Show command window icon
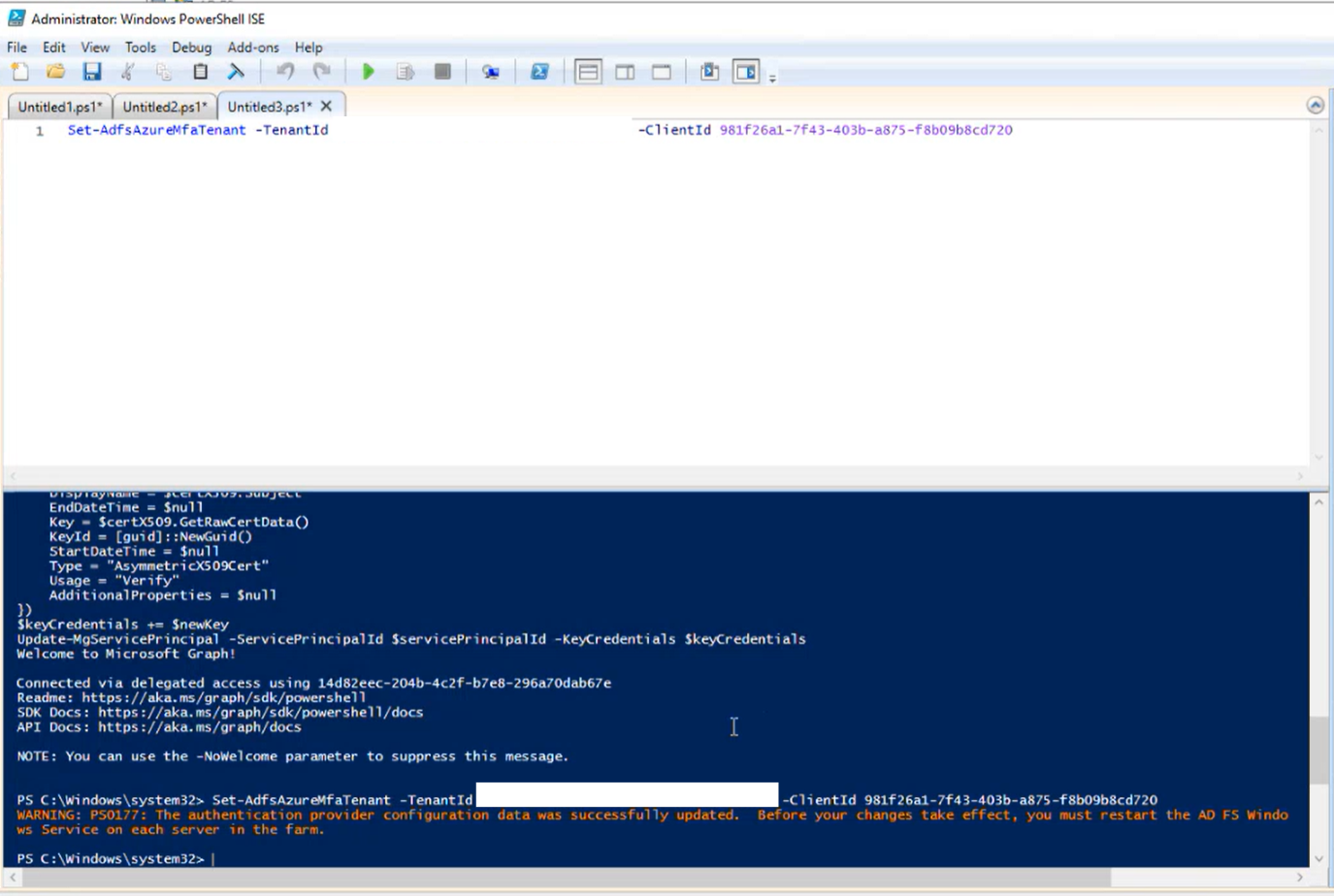Screen dimensions: 1334x896 pyautogui.click(x=709, y=72)
